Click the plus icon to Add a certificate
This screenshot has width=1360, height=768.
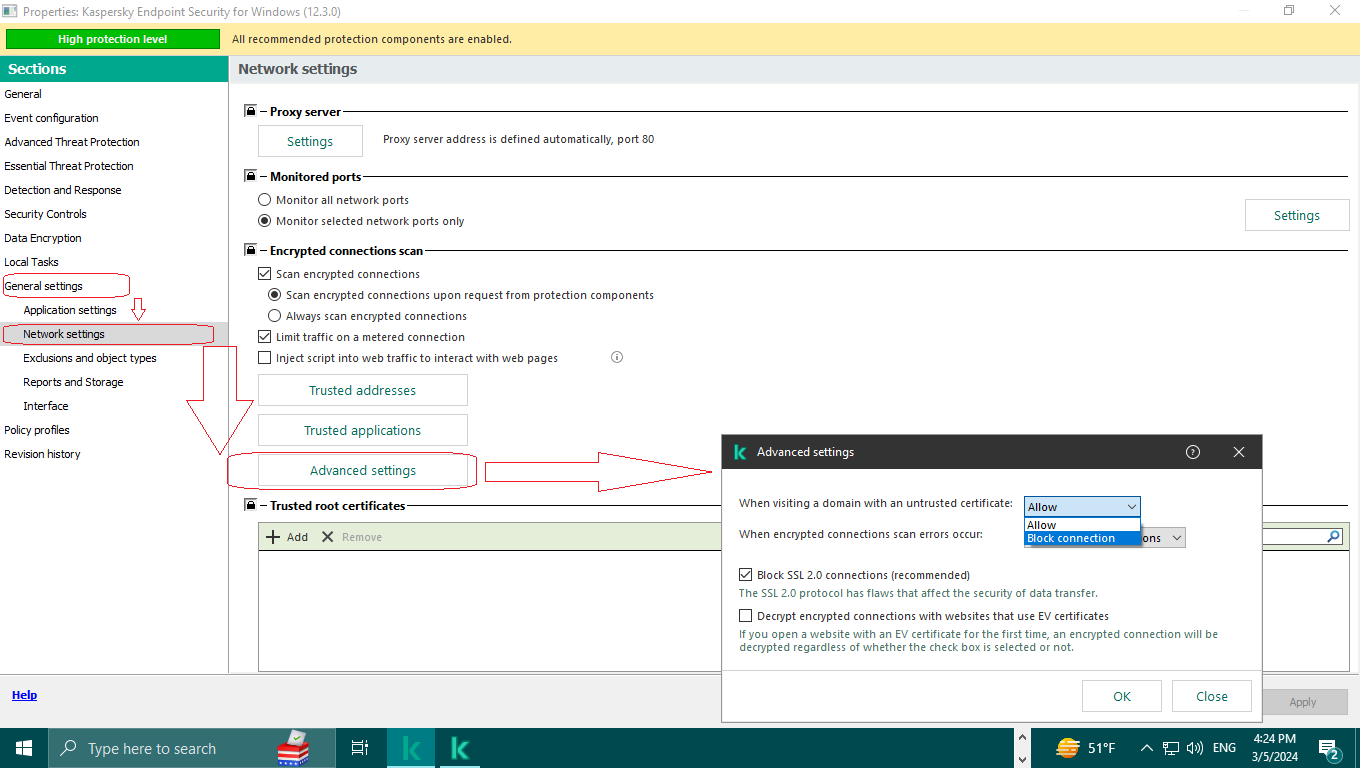coord(273,537)
